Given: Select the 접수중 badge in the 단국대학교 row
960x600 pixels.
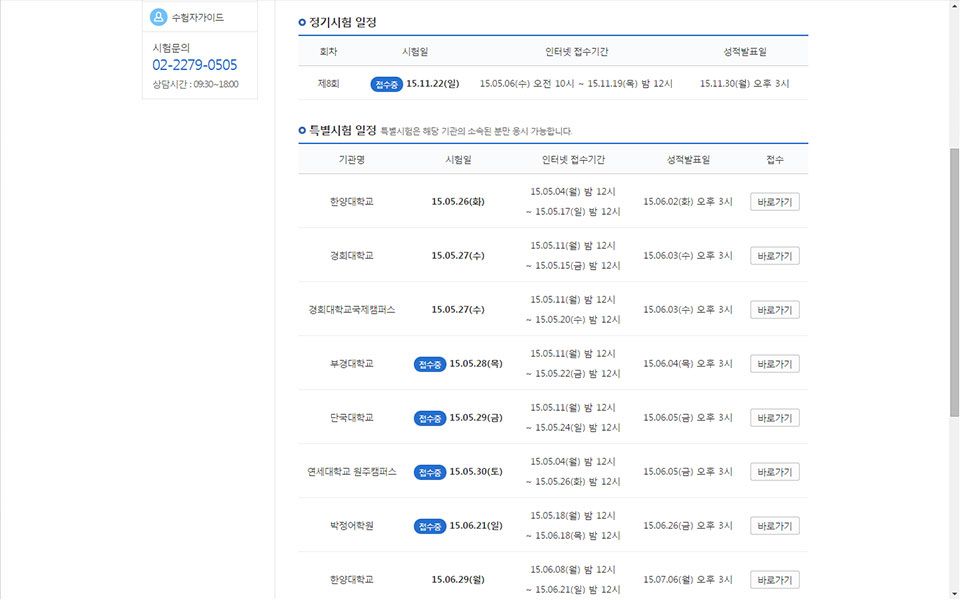Looking at the screenshot, I should [430, 418].
